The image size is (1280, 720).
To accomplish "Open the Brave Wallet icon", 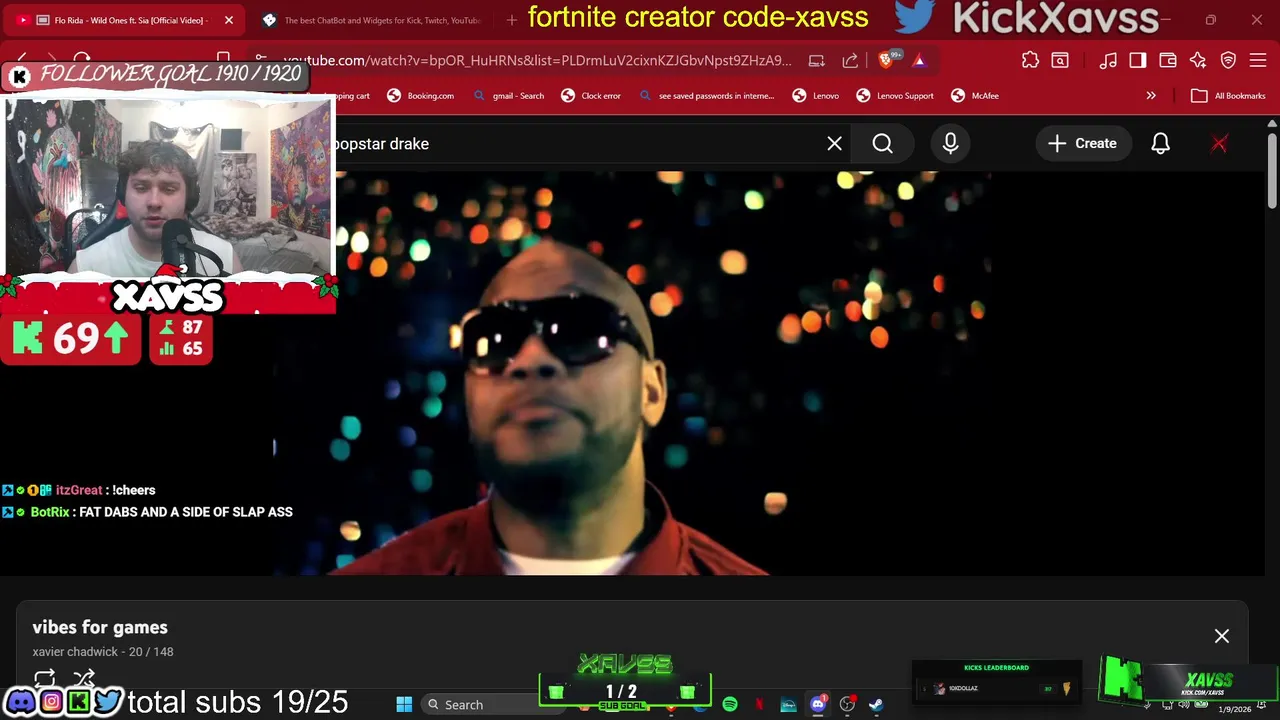I will (1168, 61).
